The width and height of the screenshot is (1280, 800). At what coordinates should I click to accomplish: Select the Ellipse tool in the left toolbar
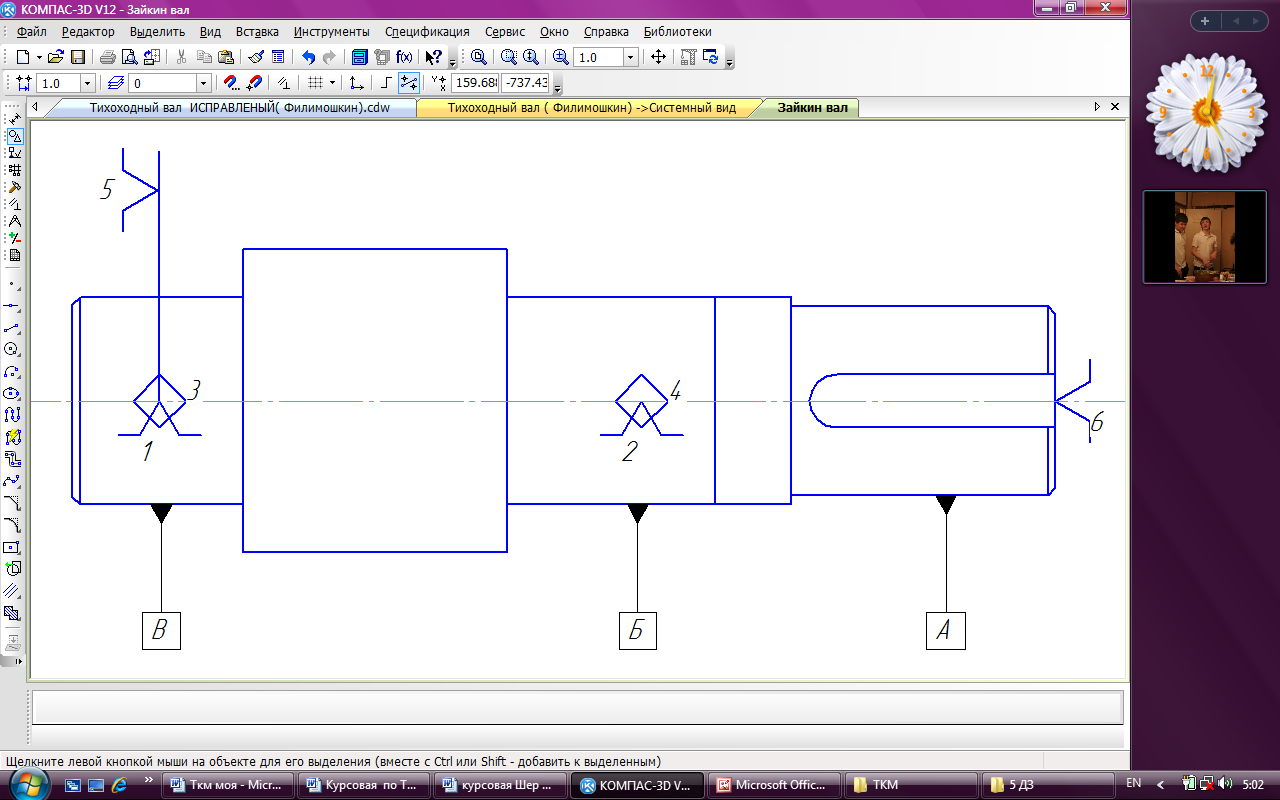[14, 393]
